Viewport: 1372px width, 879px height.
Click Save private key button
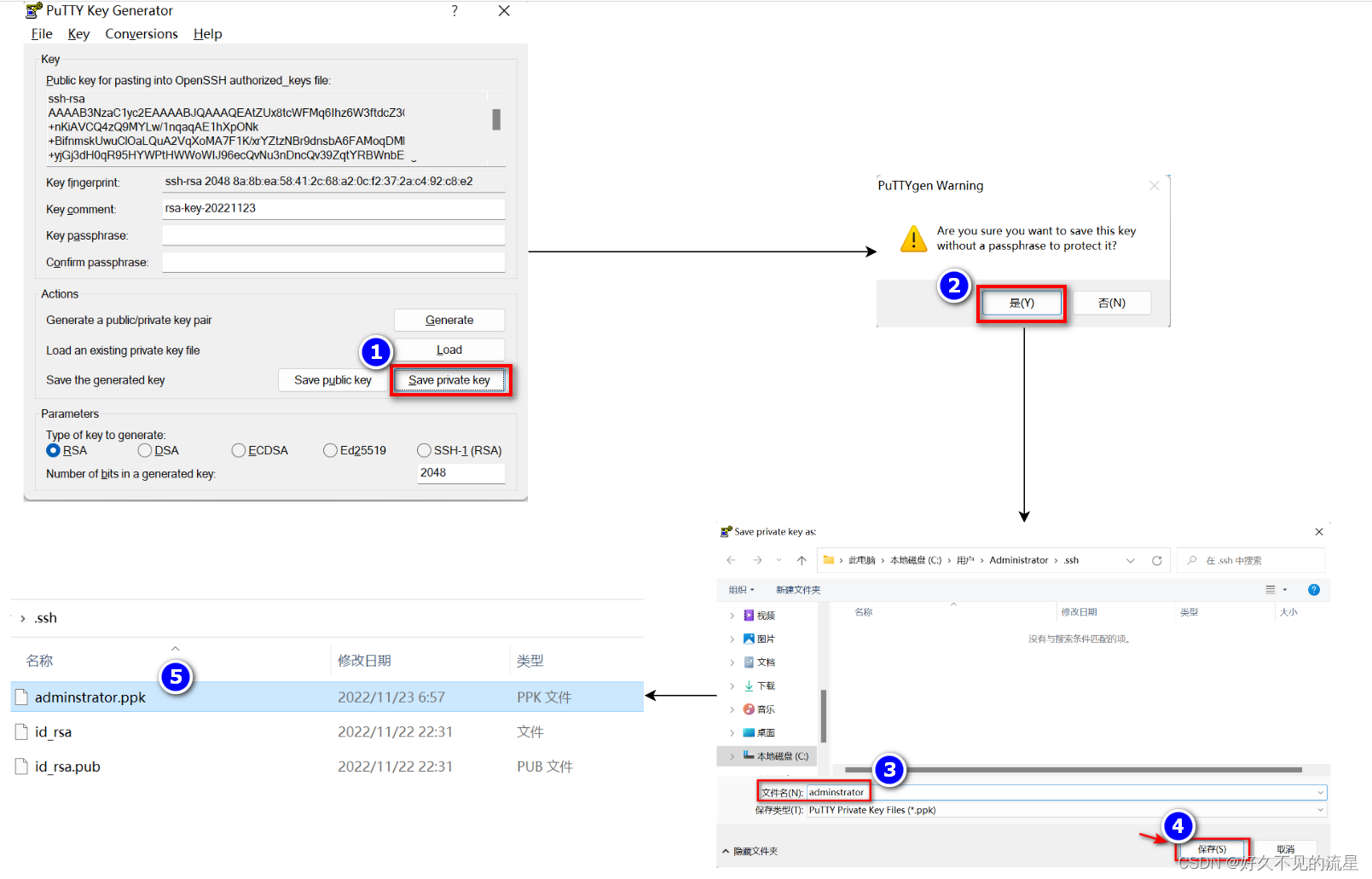pyautogui.click(x=449, y=380)
